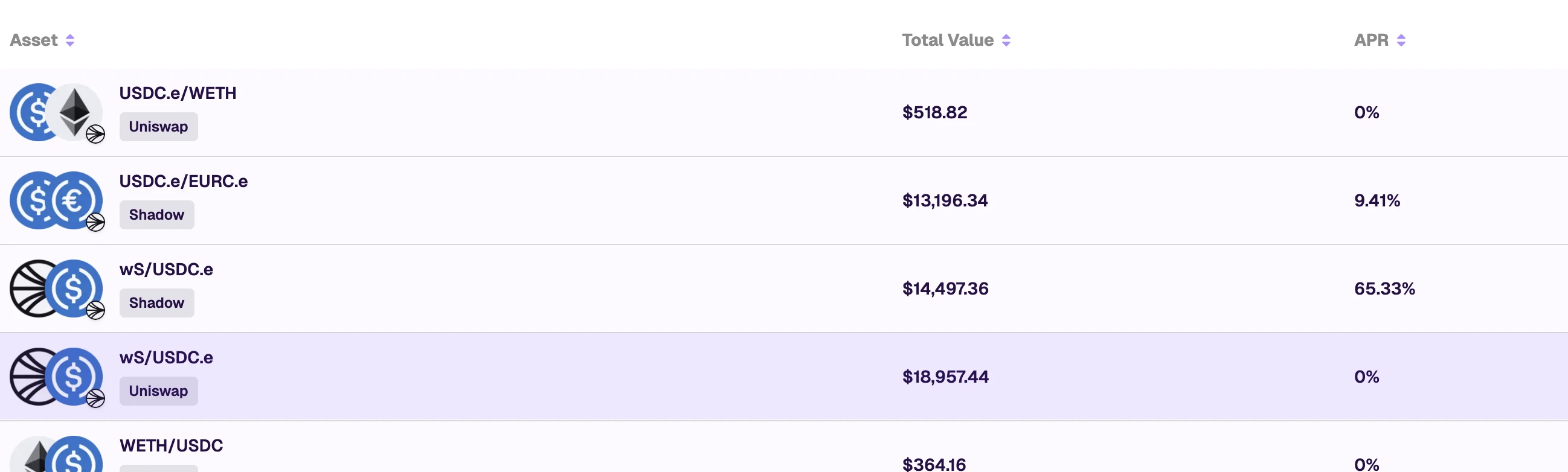This screenshot has width=1568, height=472.
Task: Open the USDC.e/EURC.e asset name
Action: (183, 181)
